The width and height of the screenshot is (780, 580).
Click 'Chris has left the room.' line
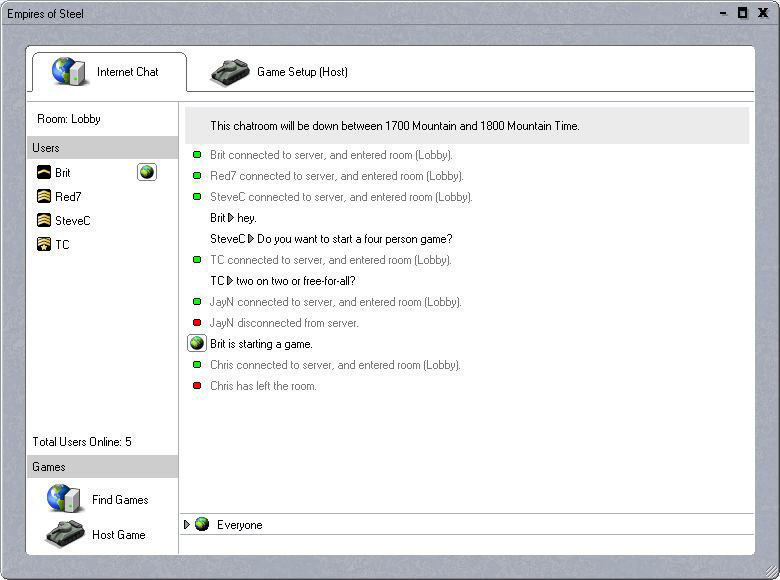(x=263, y=386)
